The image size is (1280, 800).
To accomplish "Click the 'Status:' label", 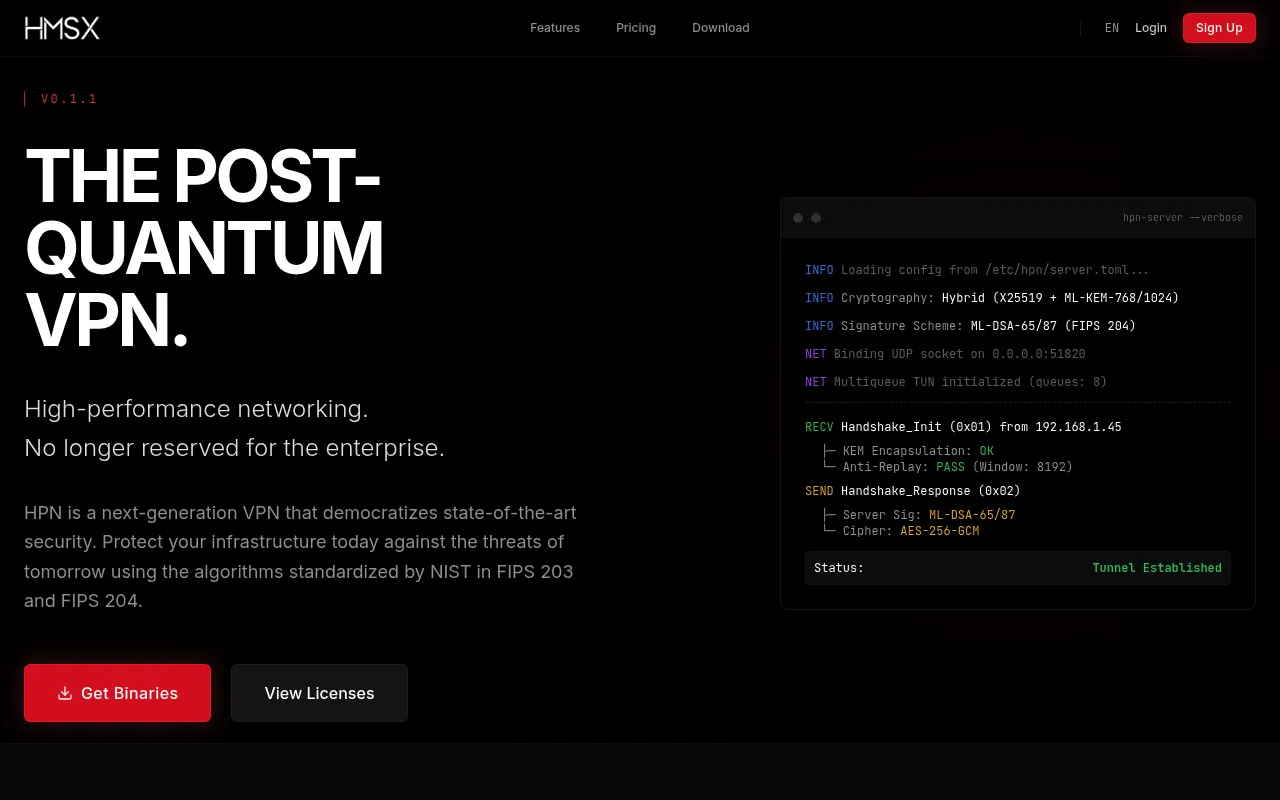I will (x=839, y=568).
